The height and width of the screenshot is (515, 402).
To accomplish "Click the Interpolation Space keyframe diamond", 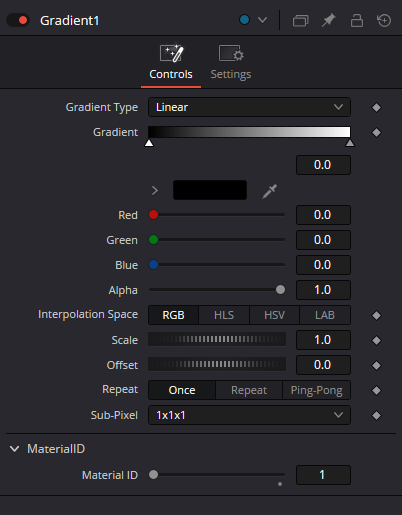I will 376,315.
